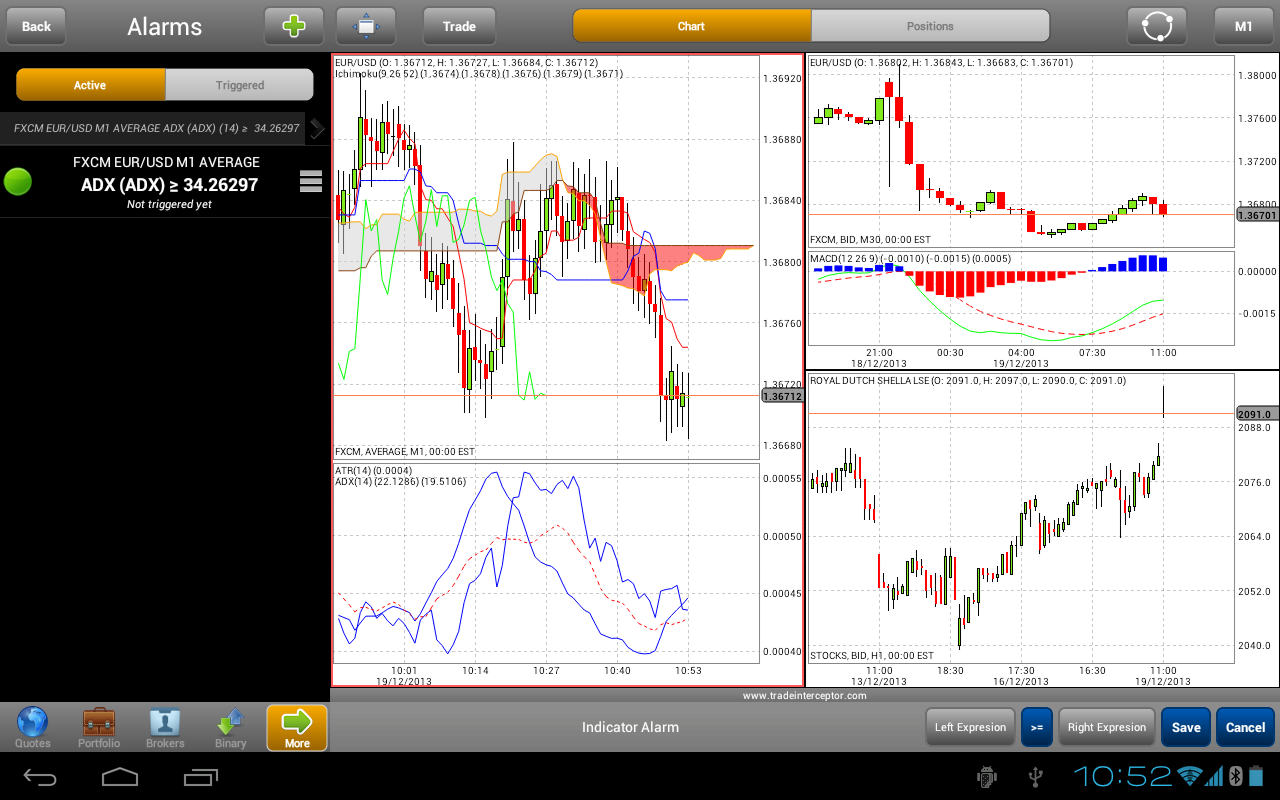Tap the More green arrow button
Viewport: 1280px width, 800px height.
(x=297, y=727)
